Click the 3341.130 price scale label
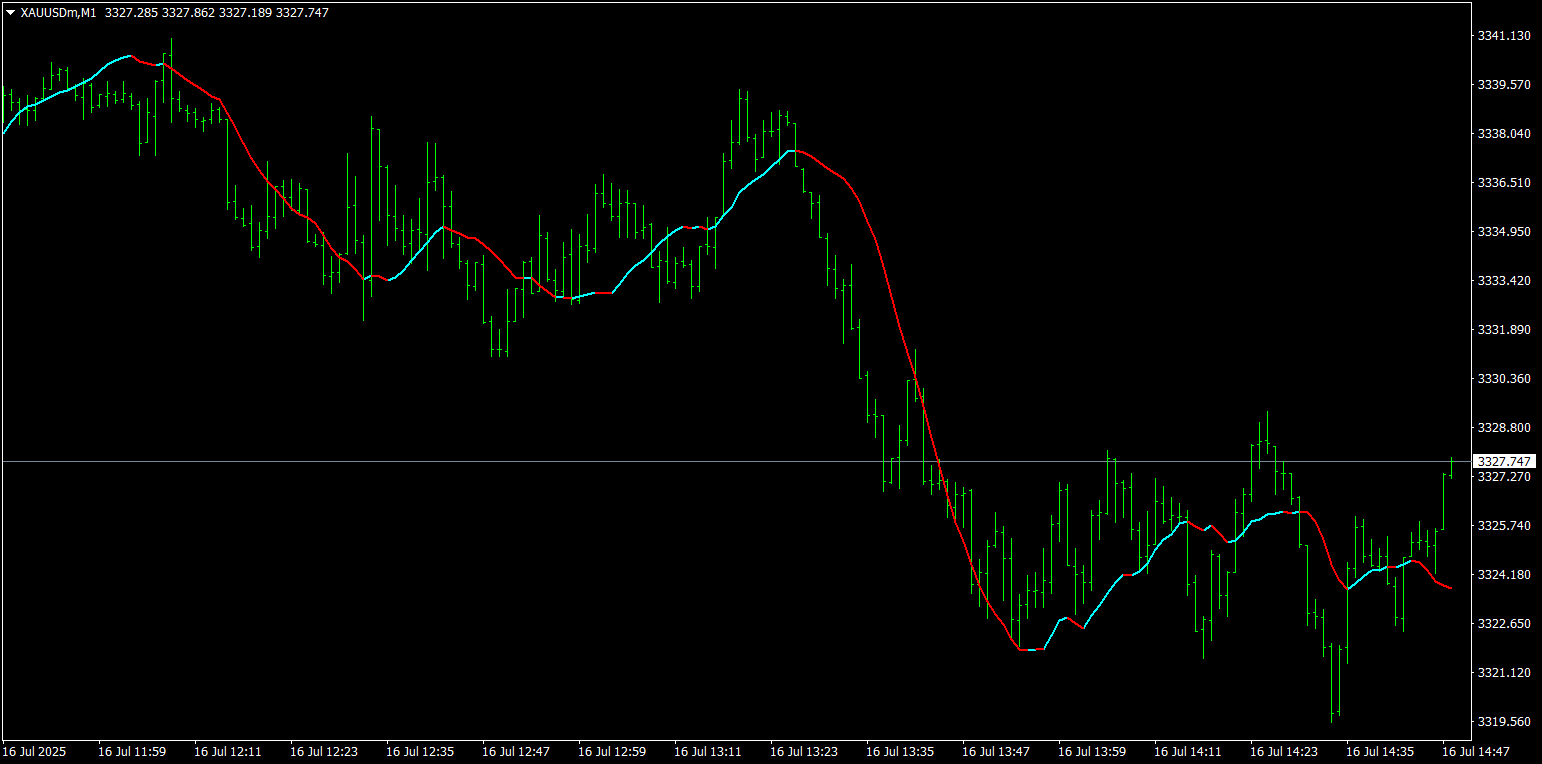This screenshot has height=764, width=1542. 1504,36
